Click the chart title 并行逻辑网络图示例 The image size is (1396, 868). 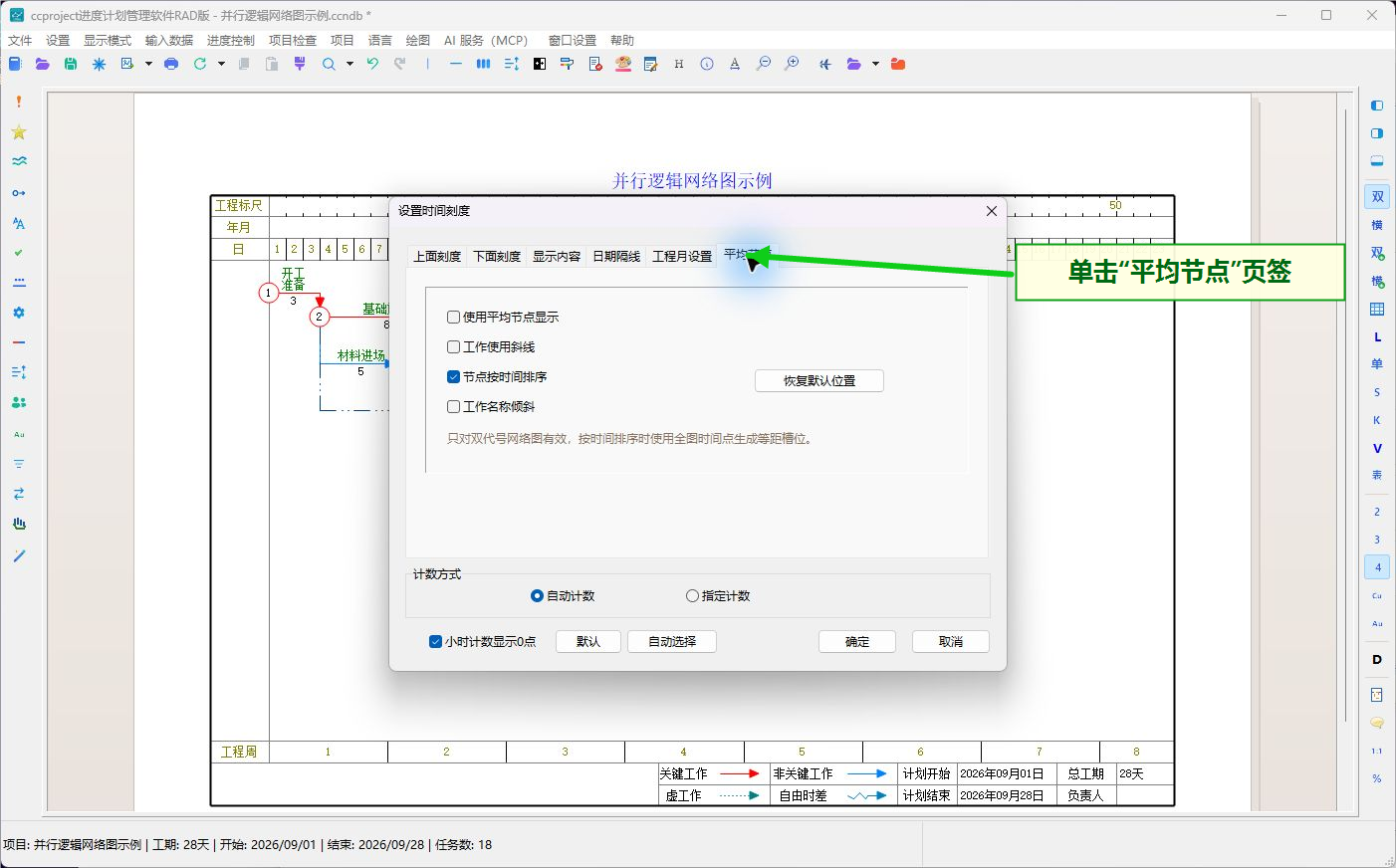[x=692, y=180]
